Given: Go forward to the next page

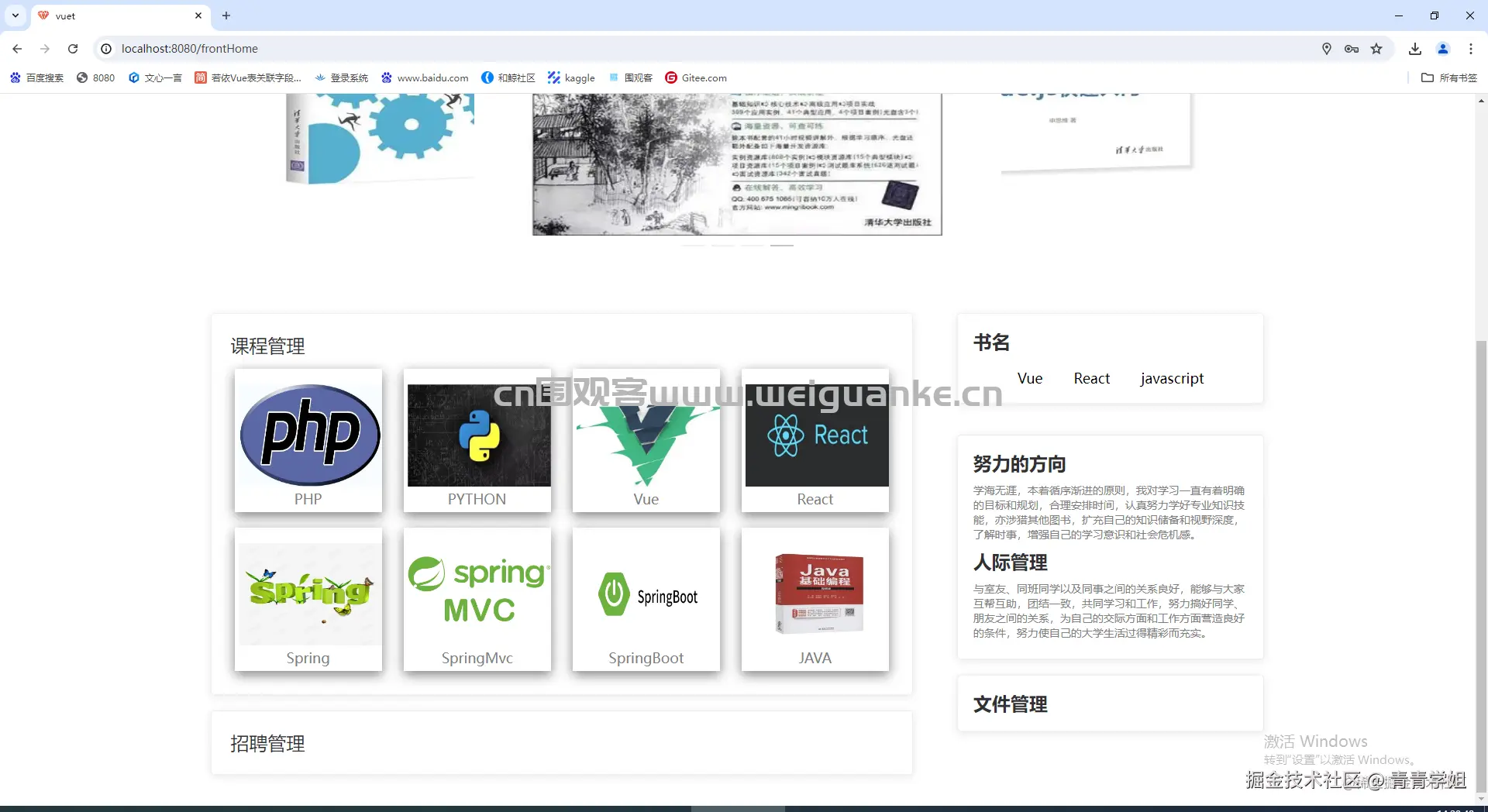Looking at the screenshot, I should coord(45,49).
